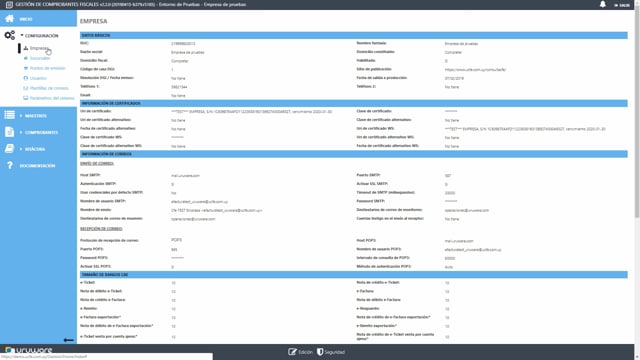
Task: Click the Seguridad button in footer
Action: click(331, 352)
